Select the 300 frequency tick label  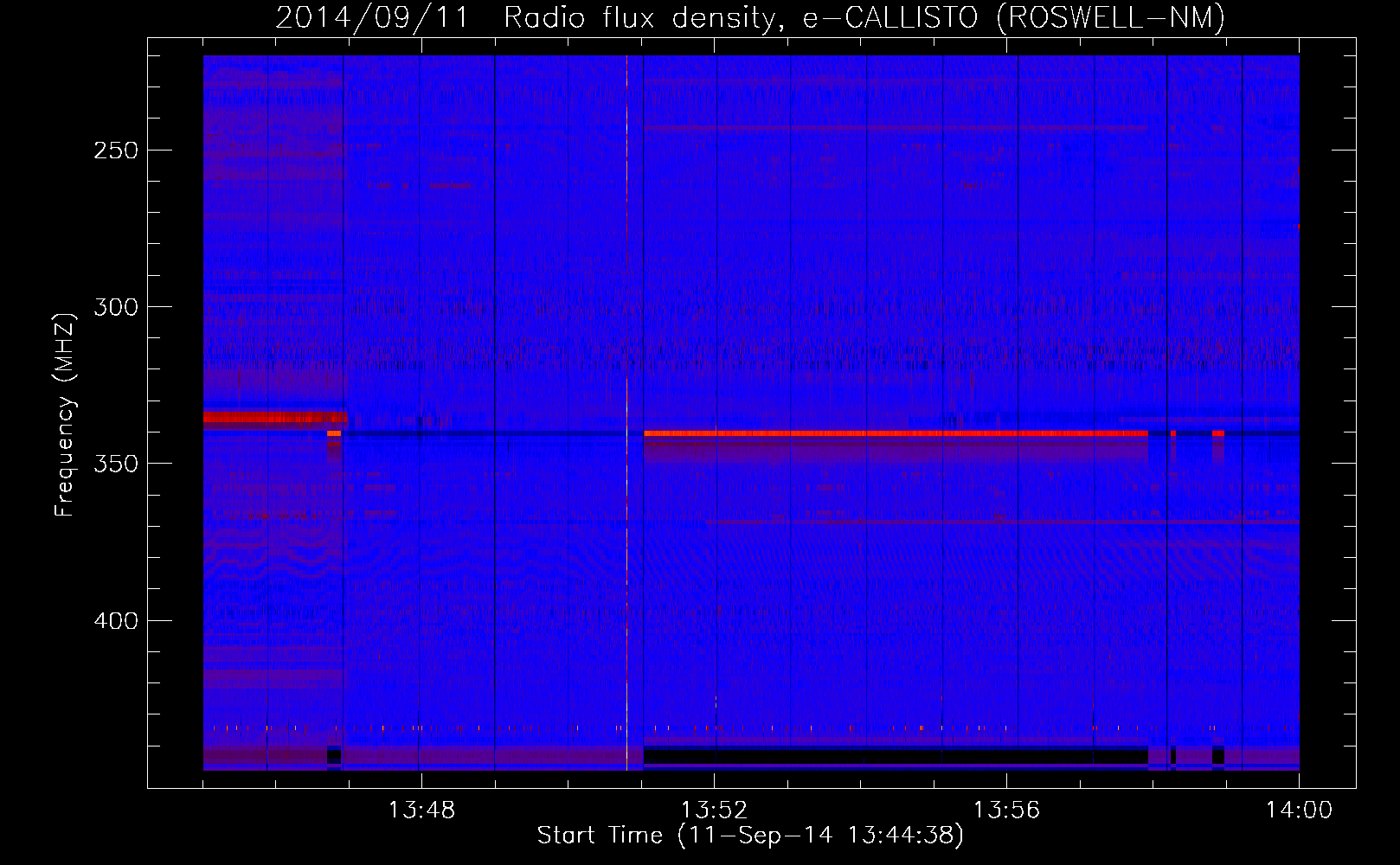click(x=116, y=307)
